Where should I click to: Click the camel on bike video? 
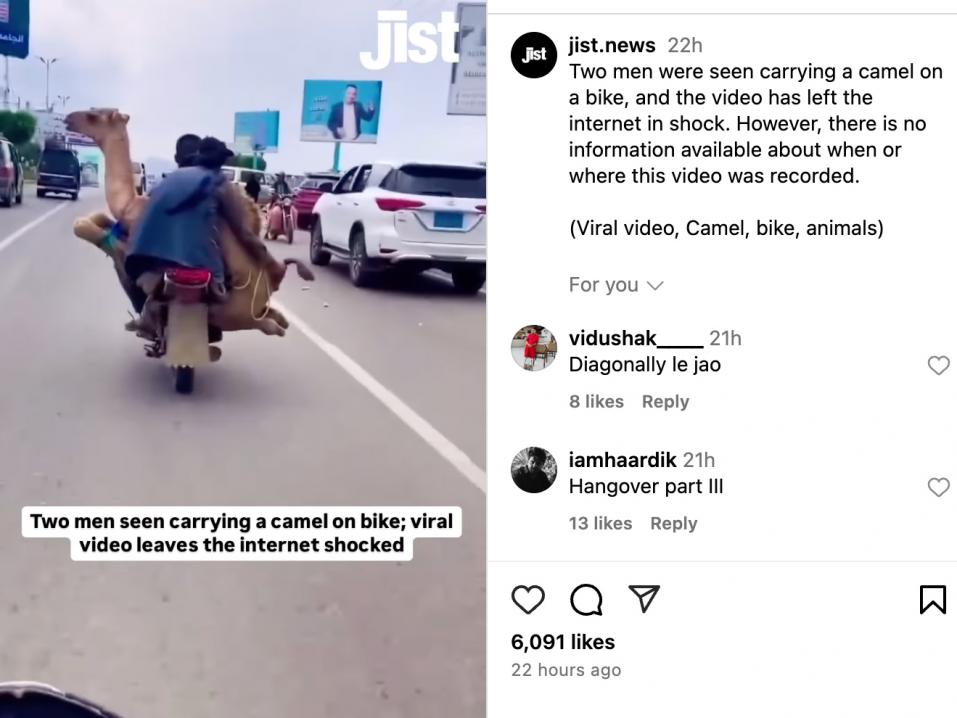click(243, 359)
